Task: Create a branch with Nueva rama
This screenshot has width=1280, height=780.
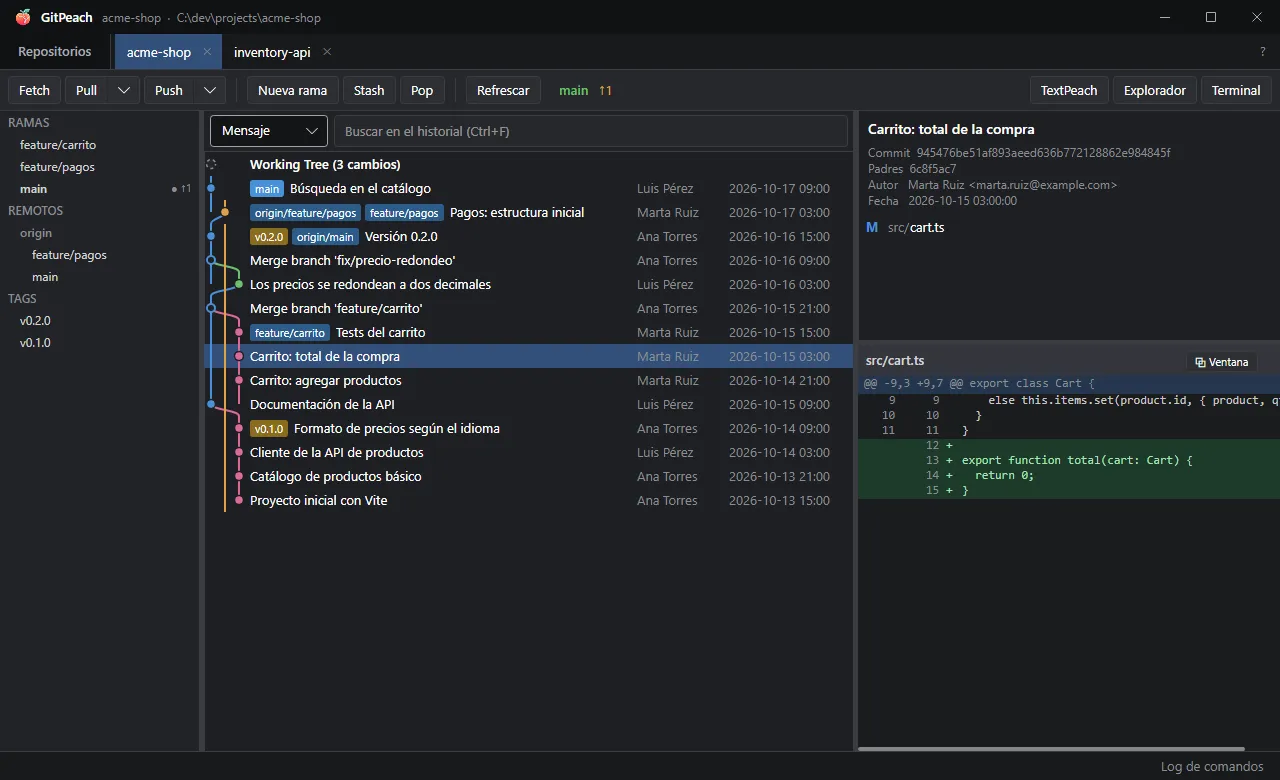Action: pyautogui.click(x=293, y=90)
